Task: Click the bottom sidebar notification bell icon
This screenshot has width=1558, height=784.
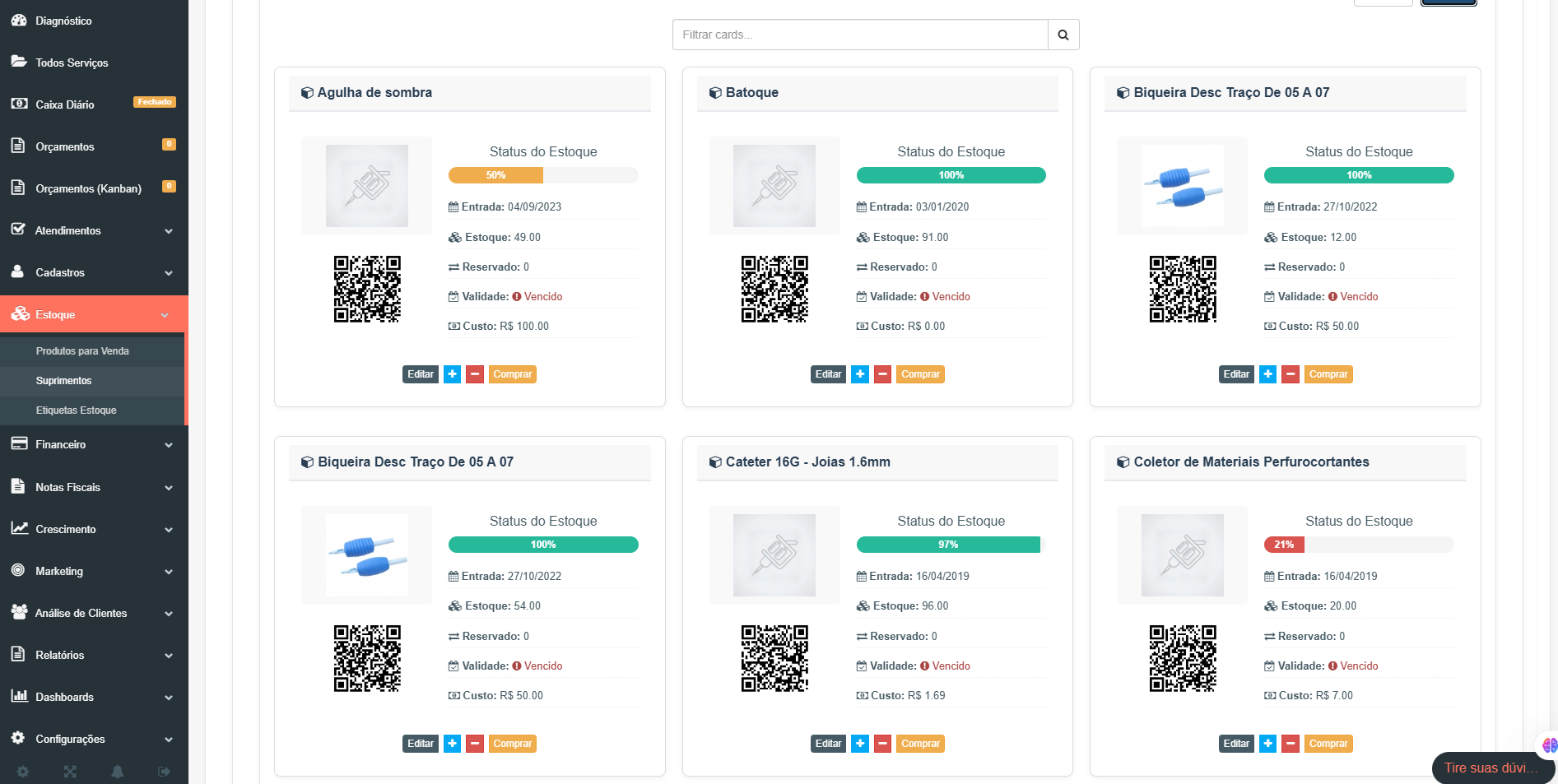Action: click(118, 772)
